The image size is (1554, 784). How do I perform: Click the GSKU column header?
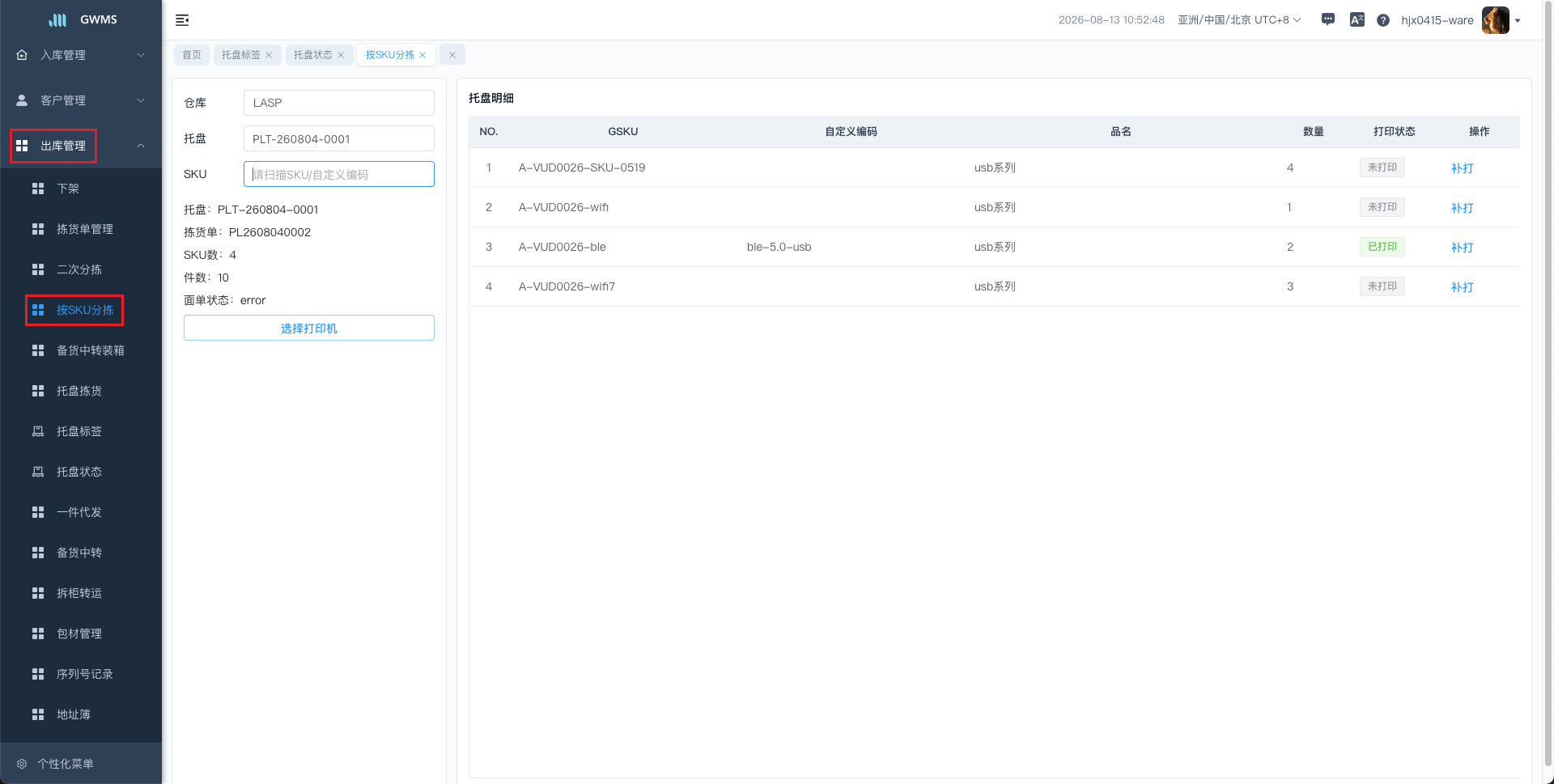click(623, 132)
